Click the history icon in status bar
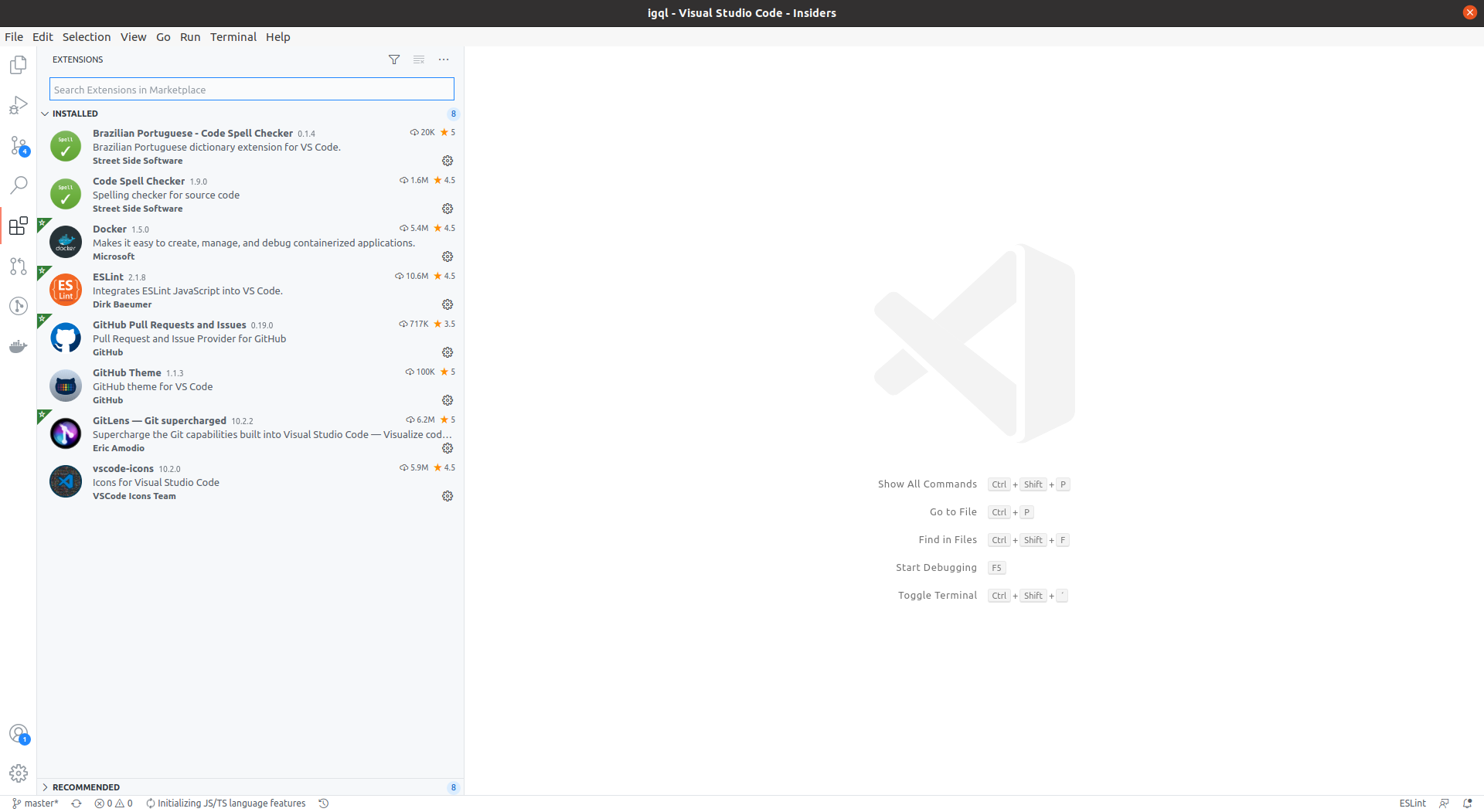 [x=324, y=804]
